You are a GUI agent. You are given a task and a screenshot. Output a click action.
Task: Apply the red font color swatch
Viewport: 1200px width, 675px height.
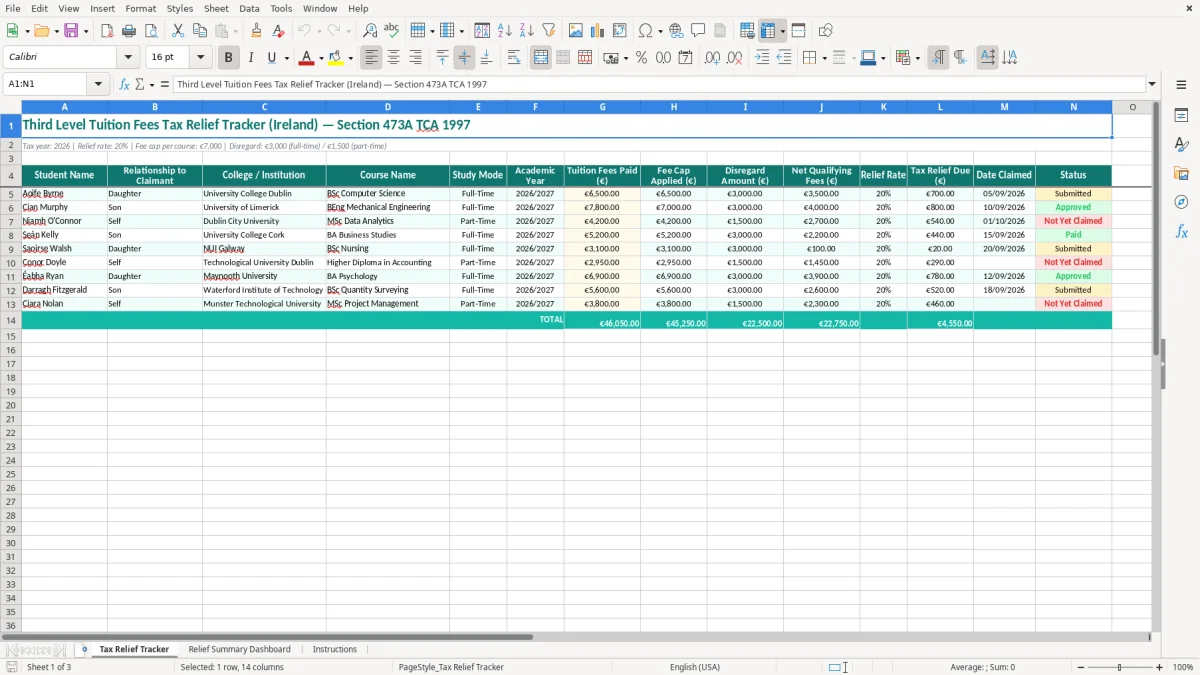coord(307,58)
